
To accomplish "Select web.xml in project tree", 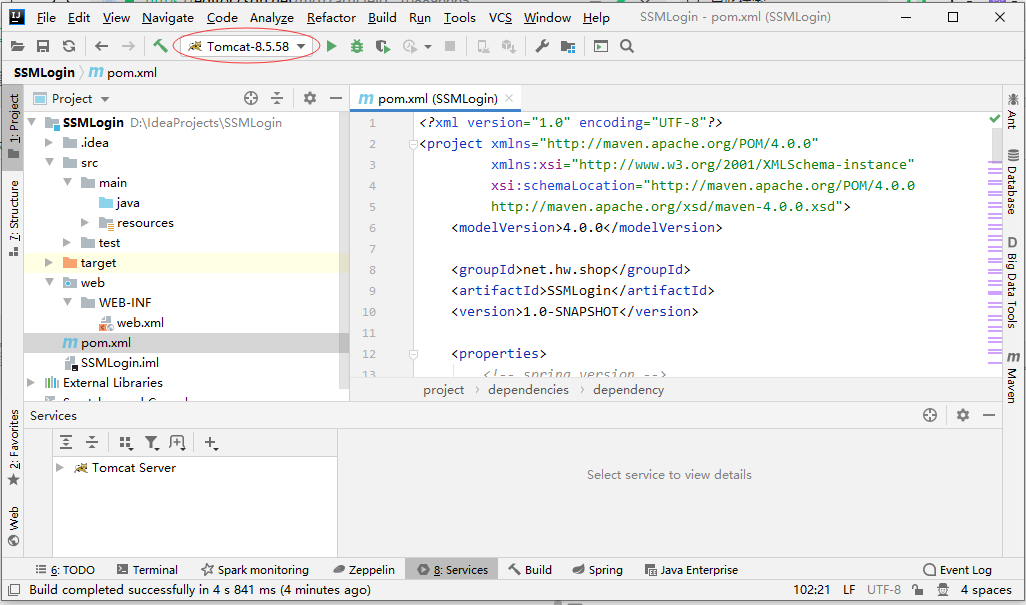I will coord(140,322).
